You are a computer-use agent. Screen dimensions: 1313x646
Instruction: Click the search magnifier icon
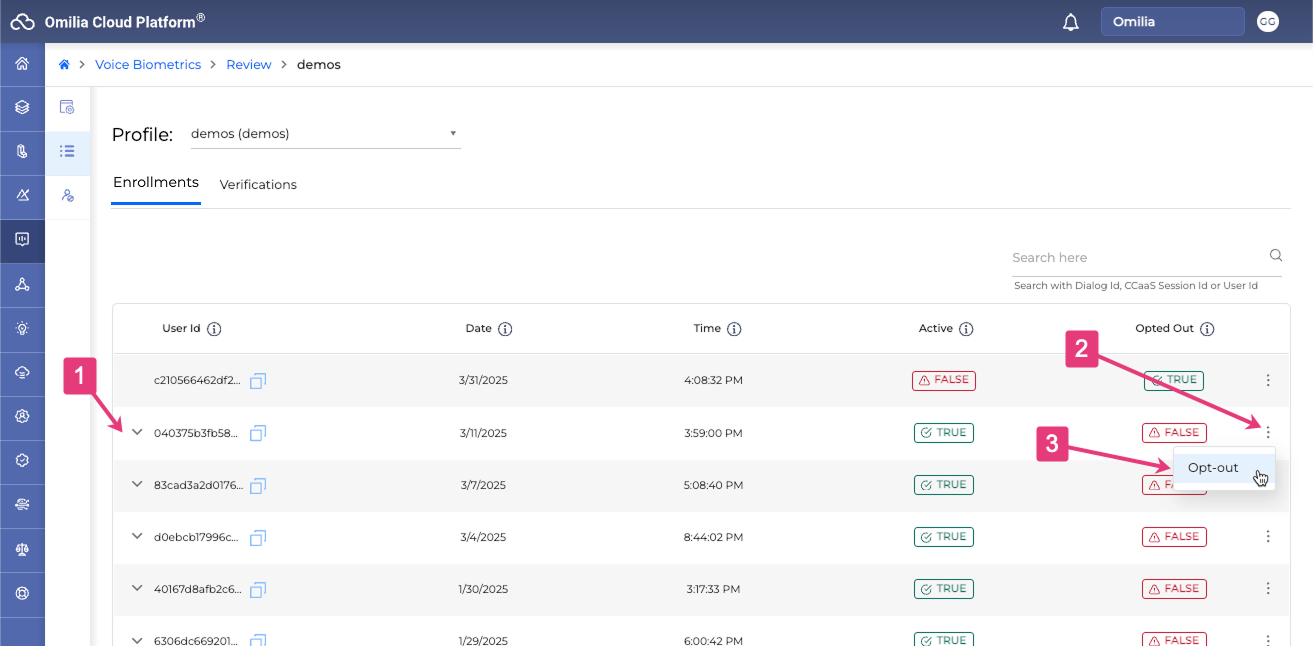(x=1275, y=255)
